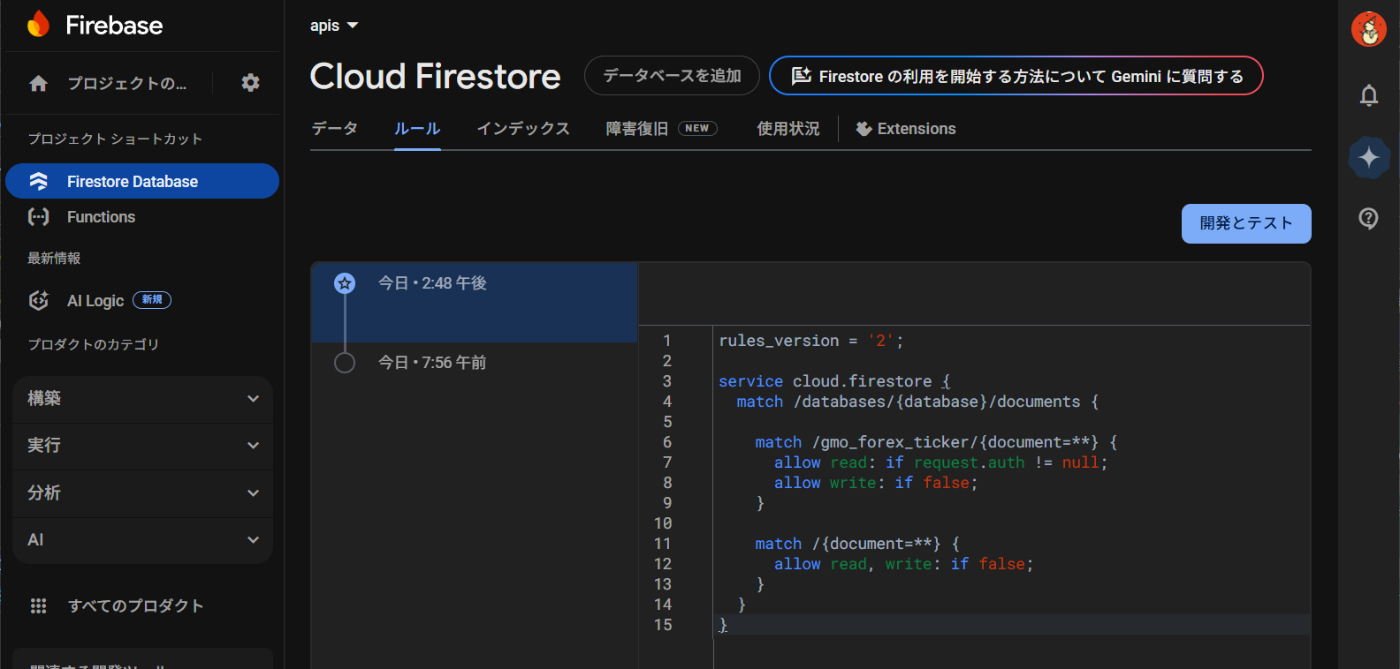Open help question mark icon
1400x669 pixels.
click(1369, 218)
